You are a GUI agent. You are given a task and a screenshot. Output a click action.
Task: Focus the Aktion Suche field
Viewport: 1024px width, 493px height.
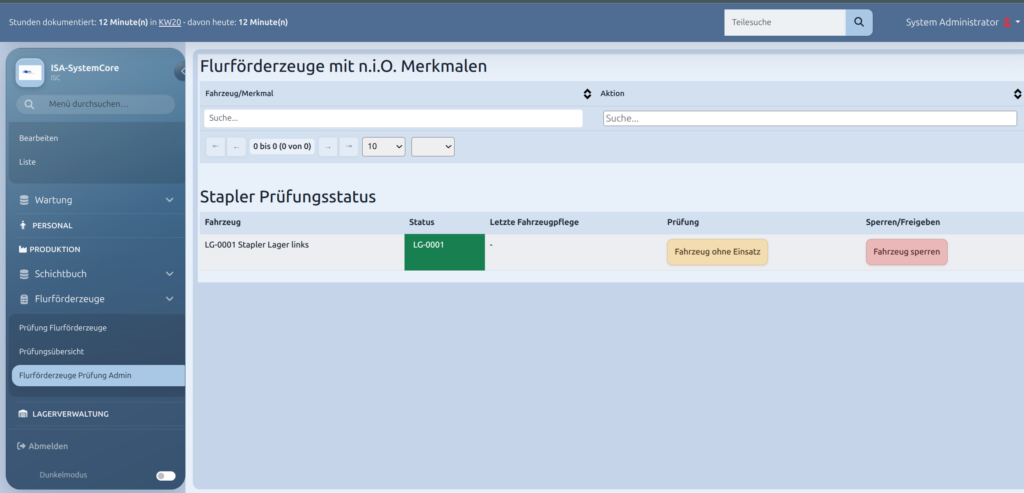810,118
